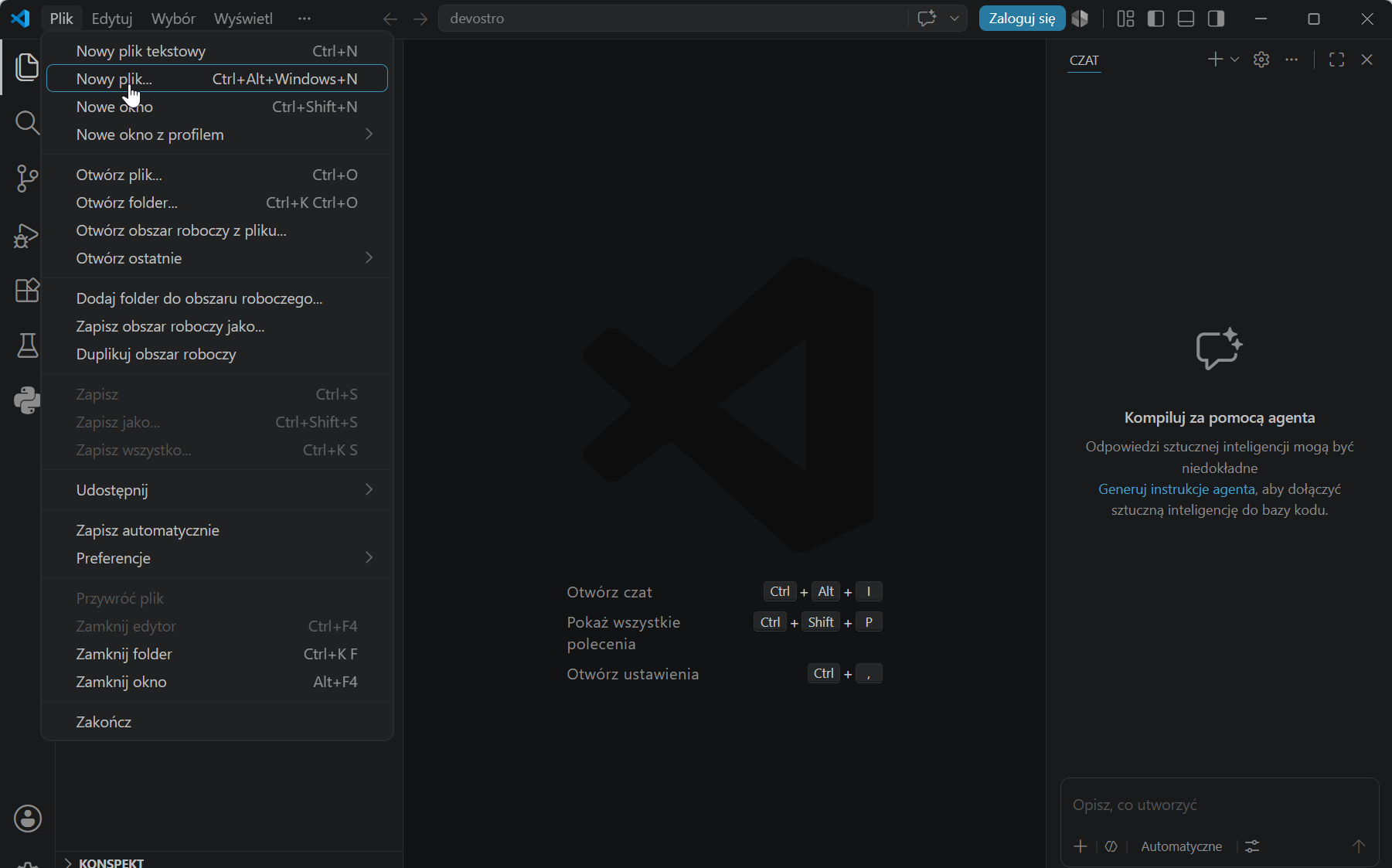
Task: Start a new chat with plus icon
Action: tap(1215, 60)
